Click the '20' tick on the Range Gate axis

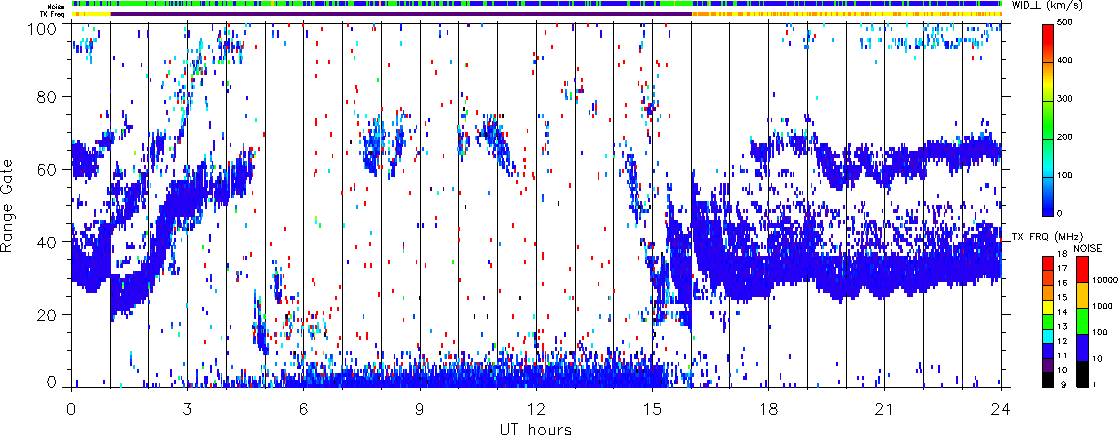point(46,314)
